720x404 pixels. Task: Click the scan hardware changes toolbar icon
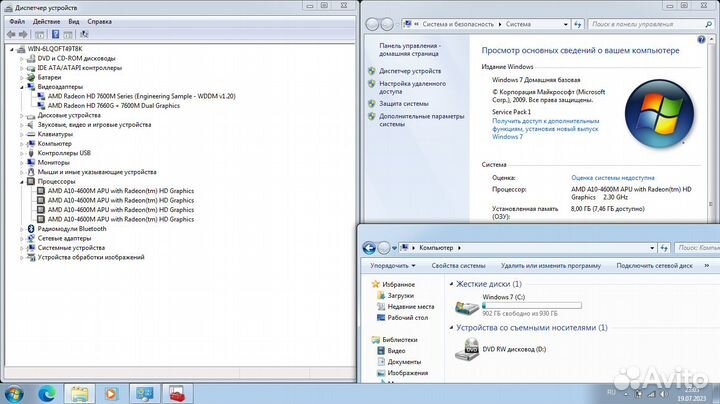[x=84, y=34]
